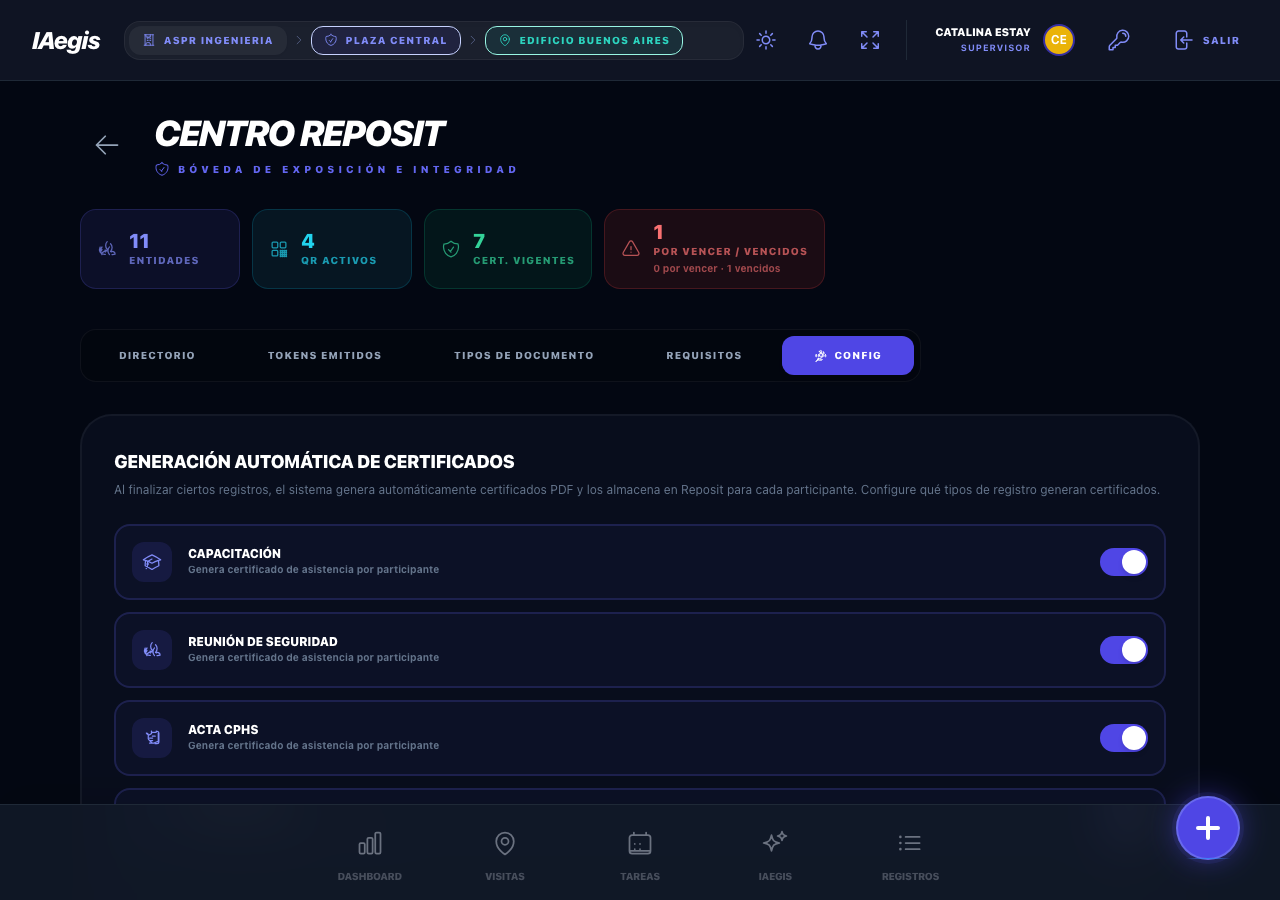Open the ASPR Ingeniería breadcrumb
This screenshot has height=900, width=1280.
[208, 40]
